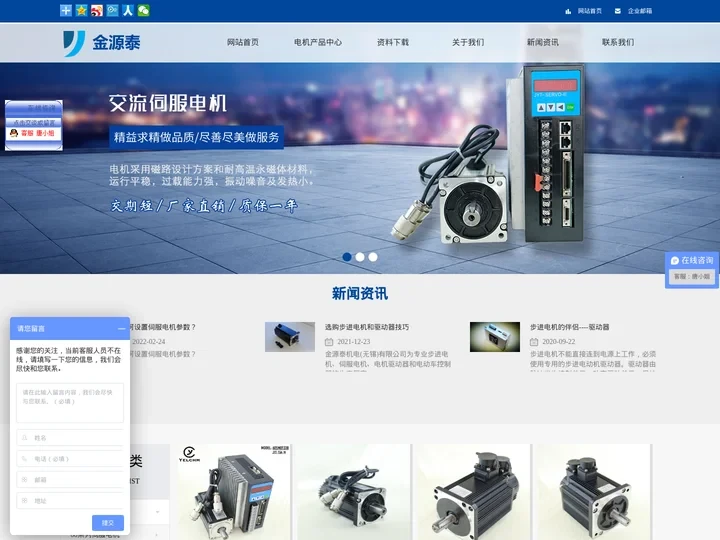This screenshot has width=720, height=540.
Task: Click the 姓名 name input field
Action: pos(70,438)
